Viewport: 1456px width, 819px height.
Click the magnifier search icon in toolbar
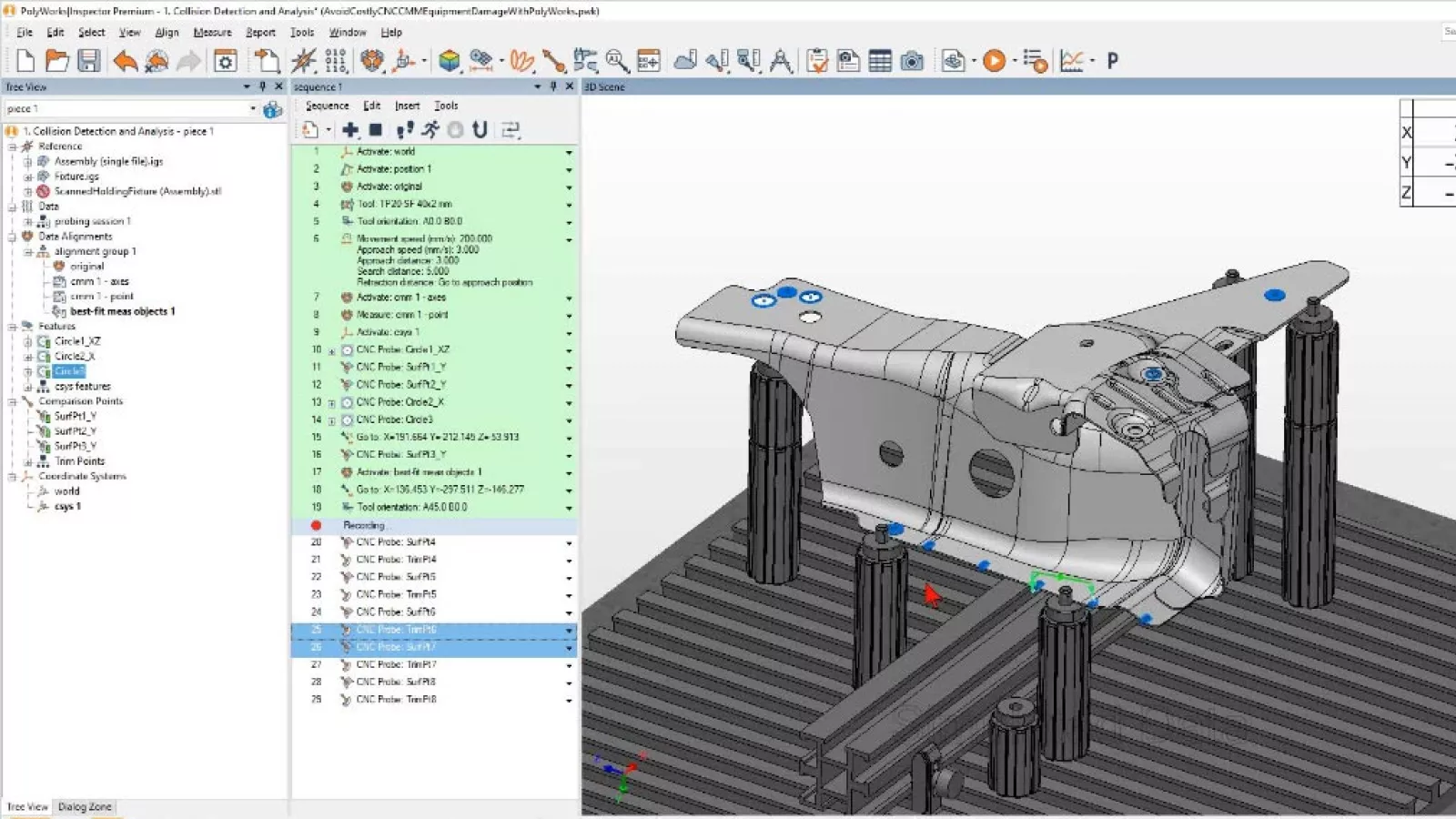[x=617, y=61]
